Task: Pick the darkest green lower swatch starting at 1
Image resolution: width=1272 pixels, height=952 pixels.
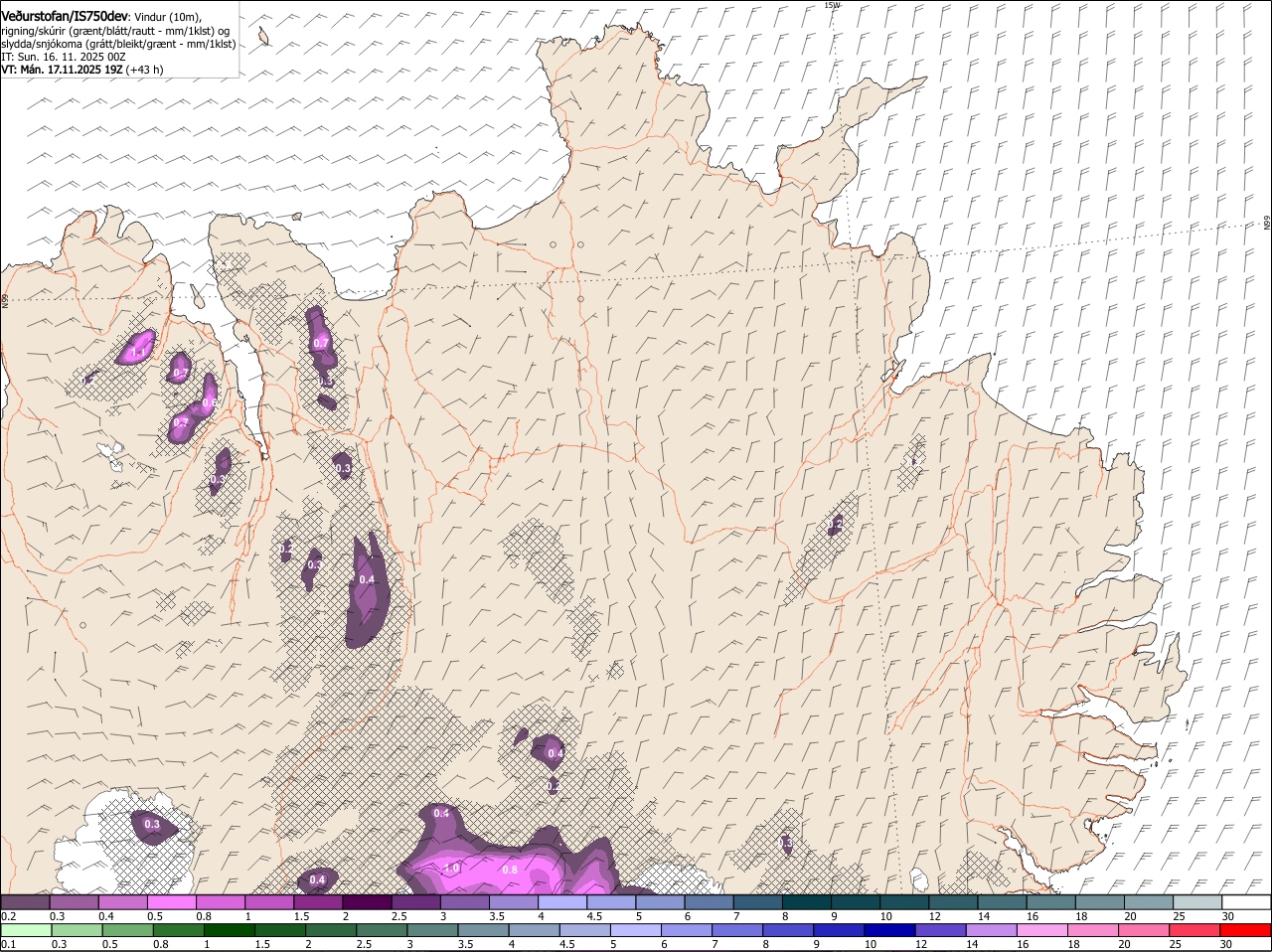Action: (229, 930)
